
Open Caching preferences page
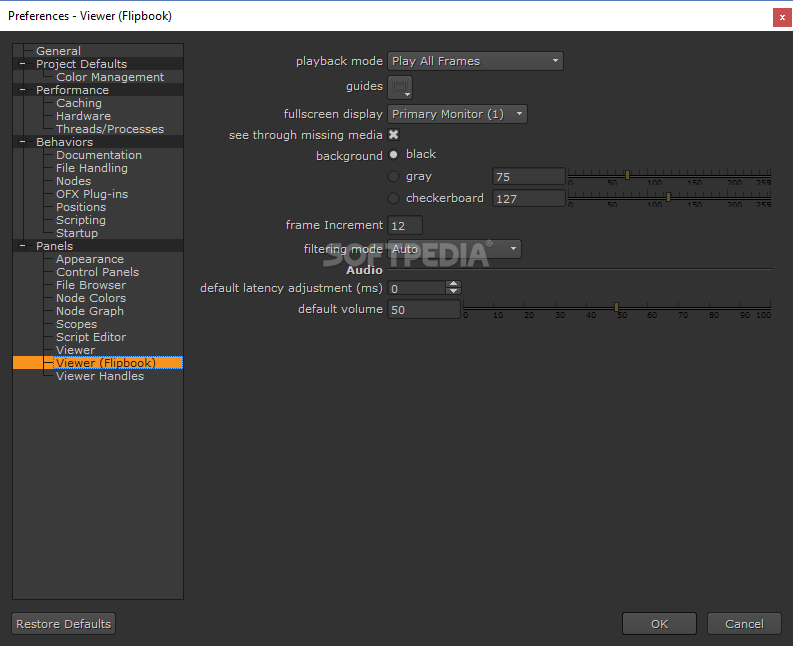tap(79, 103)
